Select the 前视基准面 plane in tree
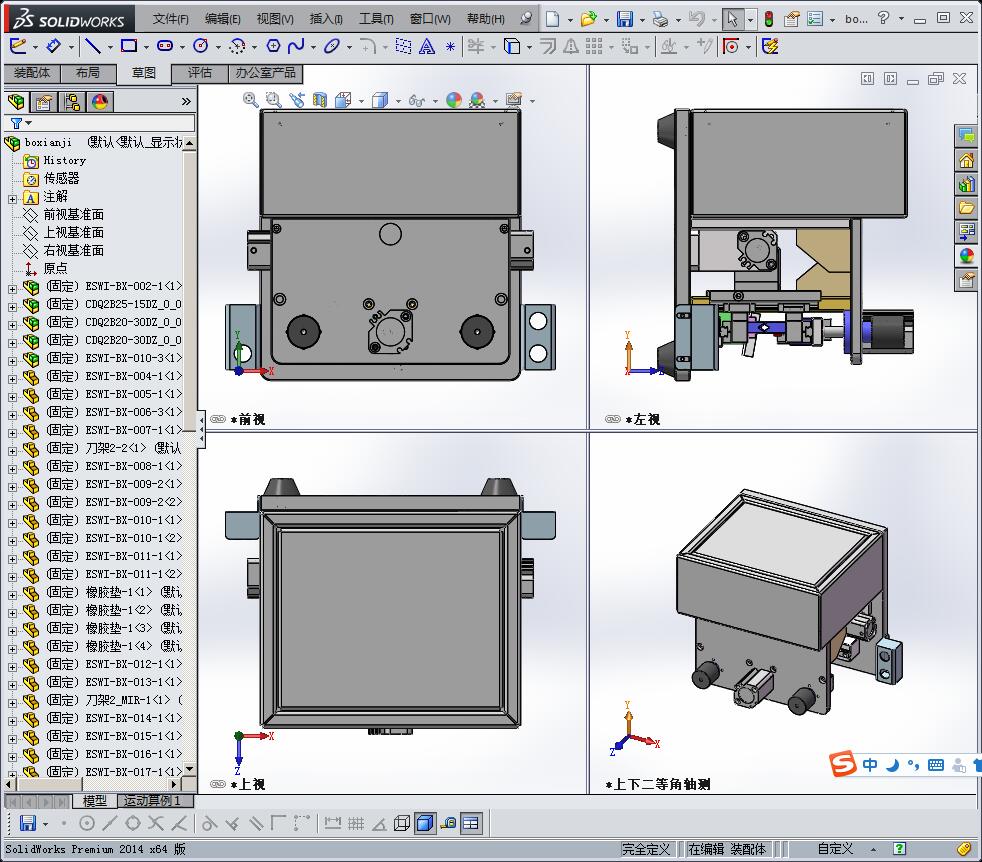The width and height of the screenshot is (982, 862). (x=73, y=215)
